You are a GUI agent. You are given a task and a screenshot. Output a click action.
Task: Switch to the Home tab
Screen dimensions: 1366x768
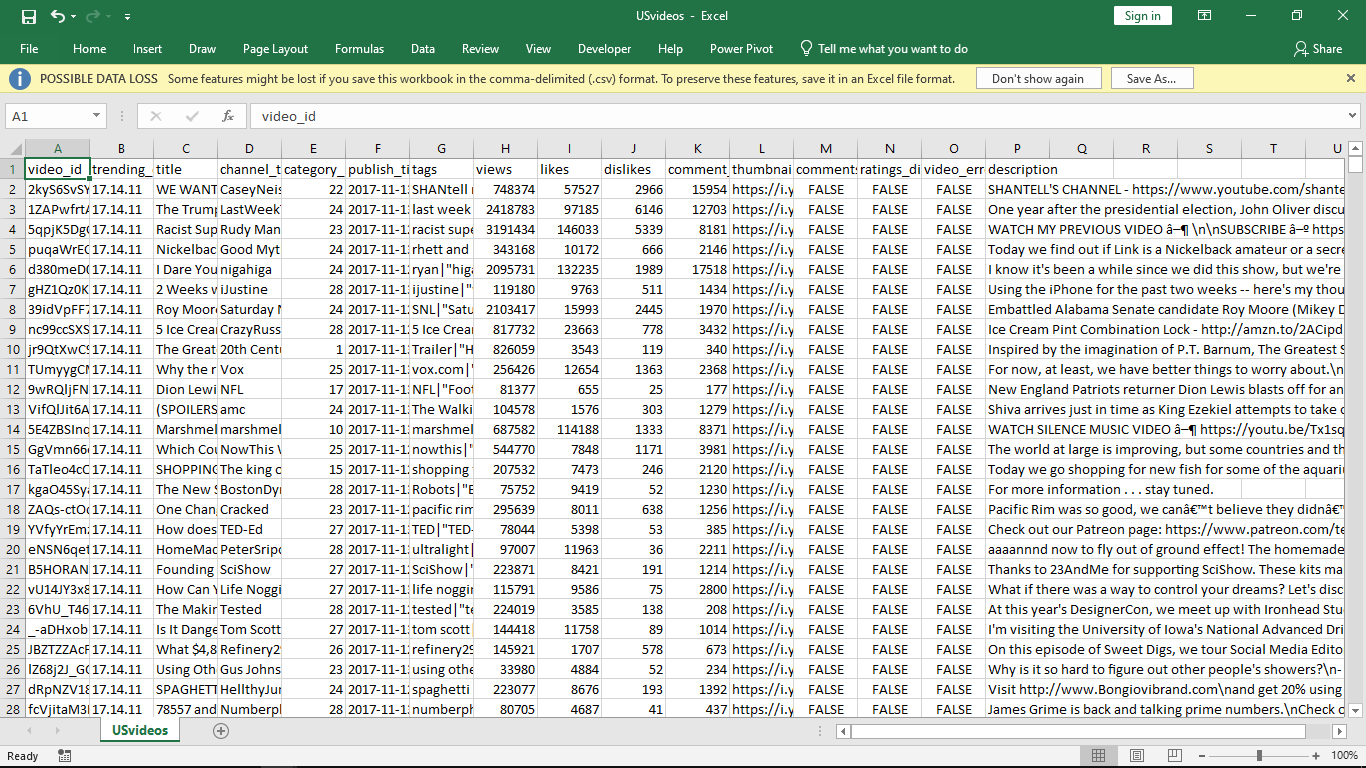pyautogui.click(x=89, y=49)
